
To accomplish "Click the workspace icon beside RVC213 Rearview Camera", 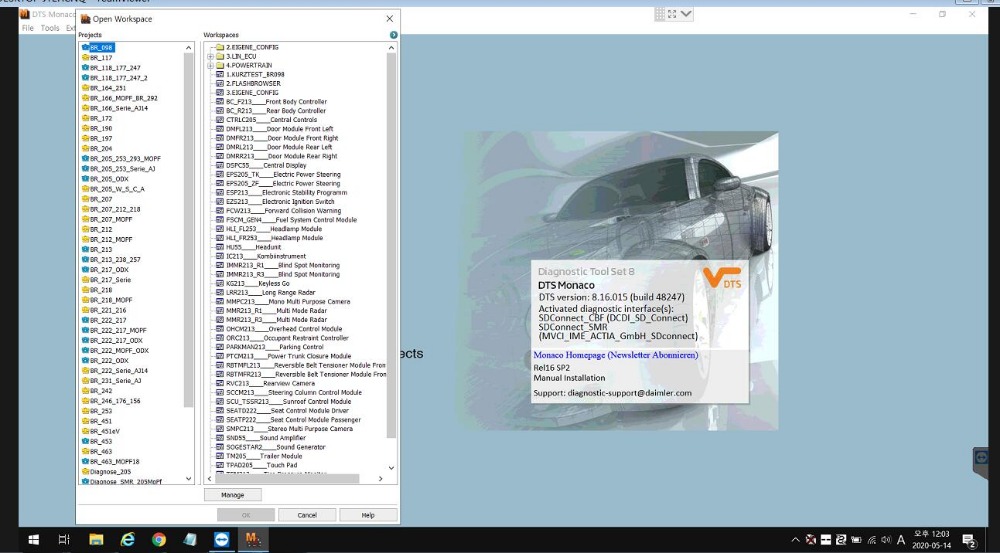I will click(220, 383).
